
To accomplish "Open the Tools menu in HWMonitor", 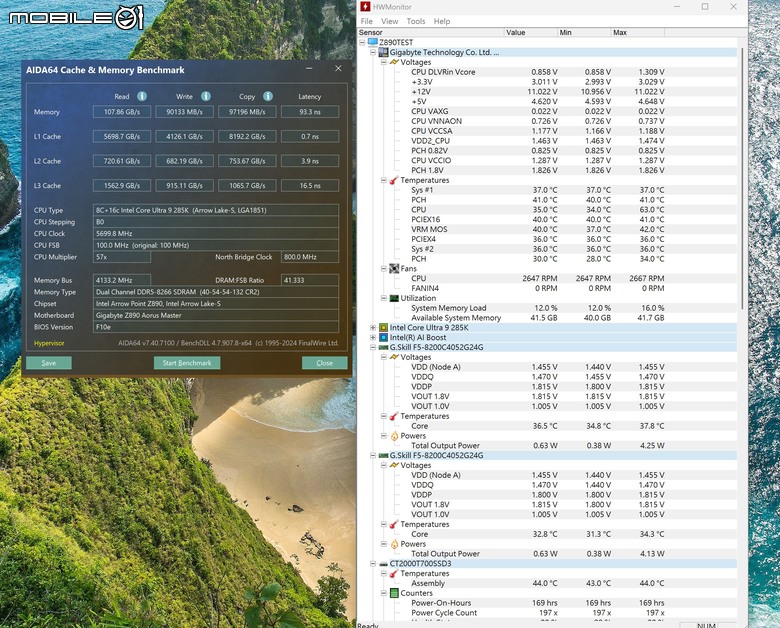I will click(416, 21).
